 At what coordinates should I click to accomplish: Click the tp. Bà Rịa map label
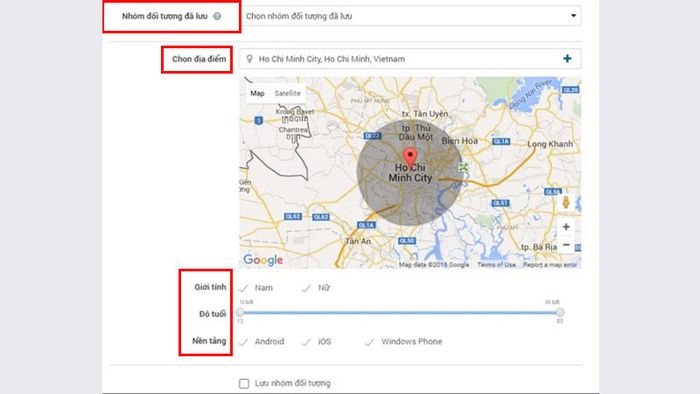(539, 247)
